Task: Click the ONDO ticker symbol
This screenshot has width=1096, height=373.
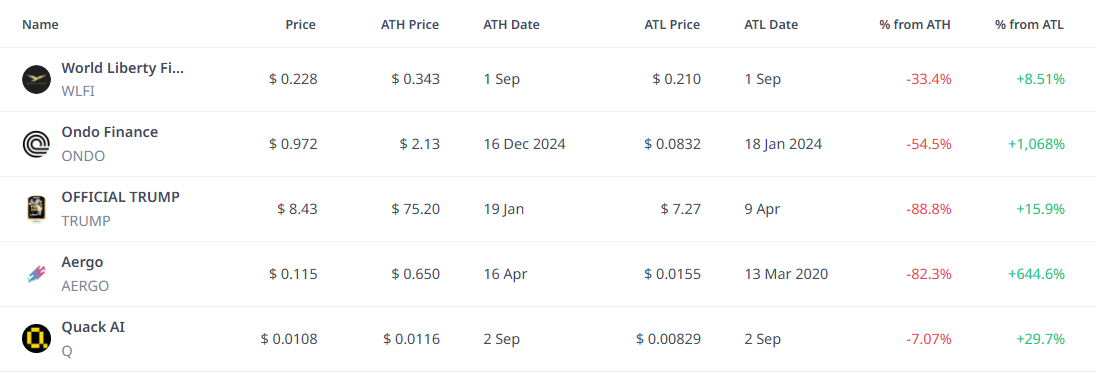Action: click(83, 156)
